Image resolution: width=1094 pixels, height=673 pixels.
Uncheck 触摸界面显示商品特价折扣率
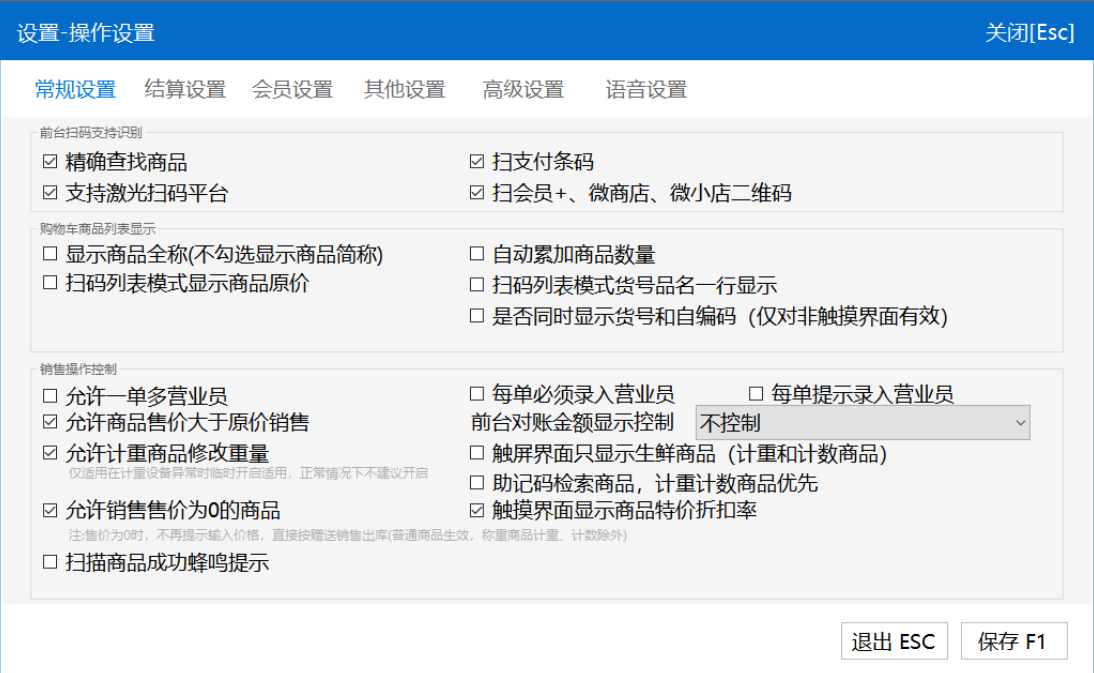[477, 511]
